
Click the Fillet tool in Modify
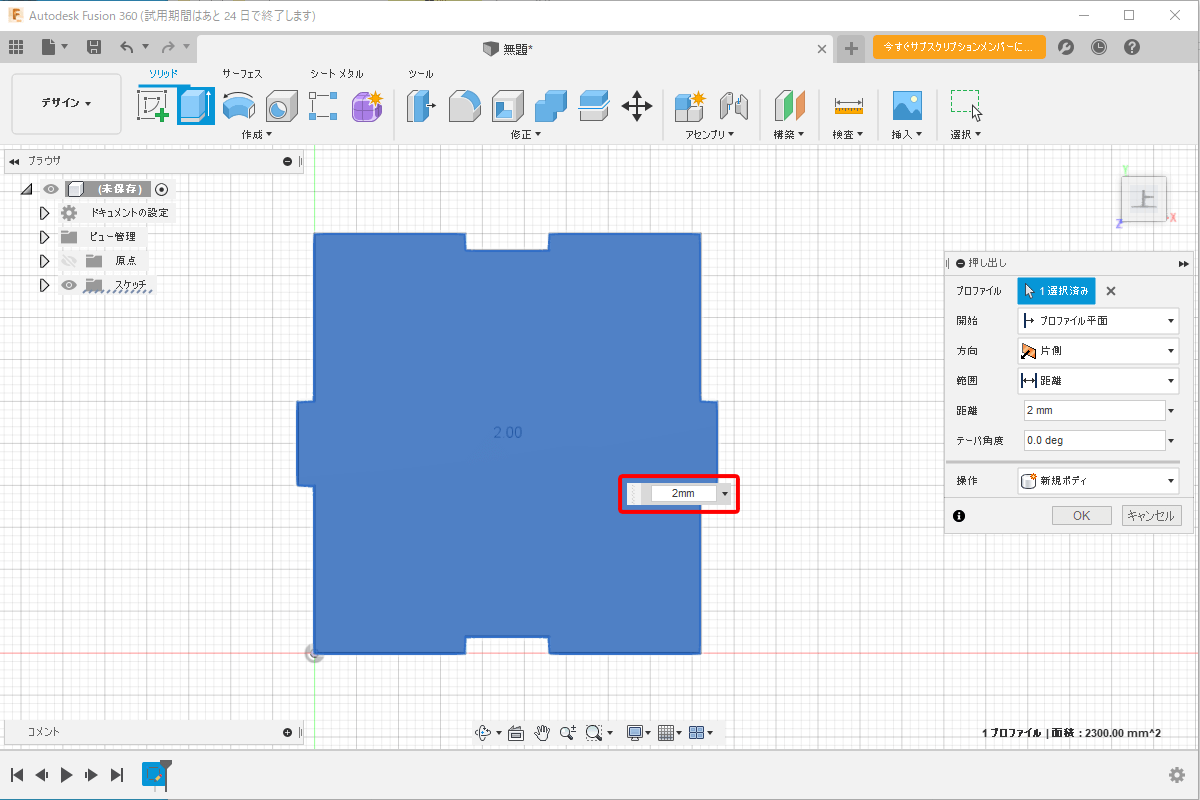[464, 105]
